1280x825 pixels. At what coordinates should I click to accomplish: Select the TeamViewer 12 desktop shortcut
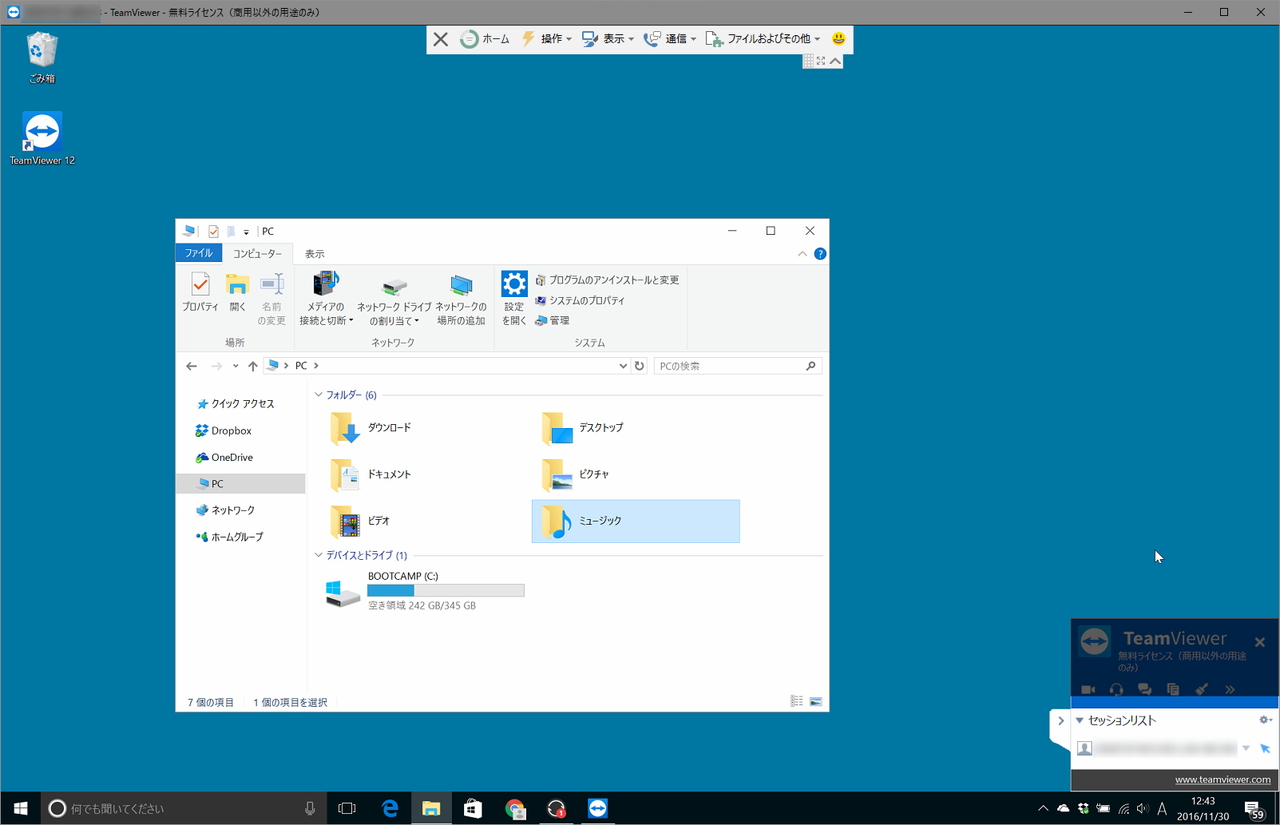coord(42,139)
